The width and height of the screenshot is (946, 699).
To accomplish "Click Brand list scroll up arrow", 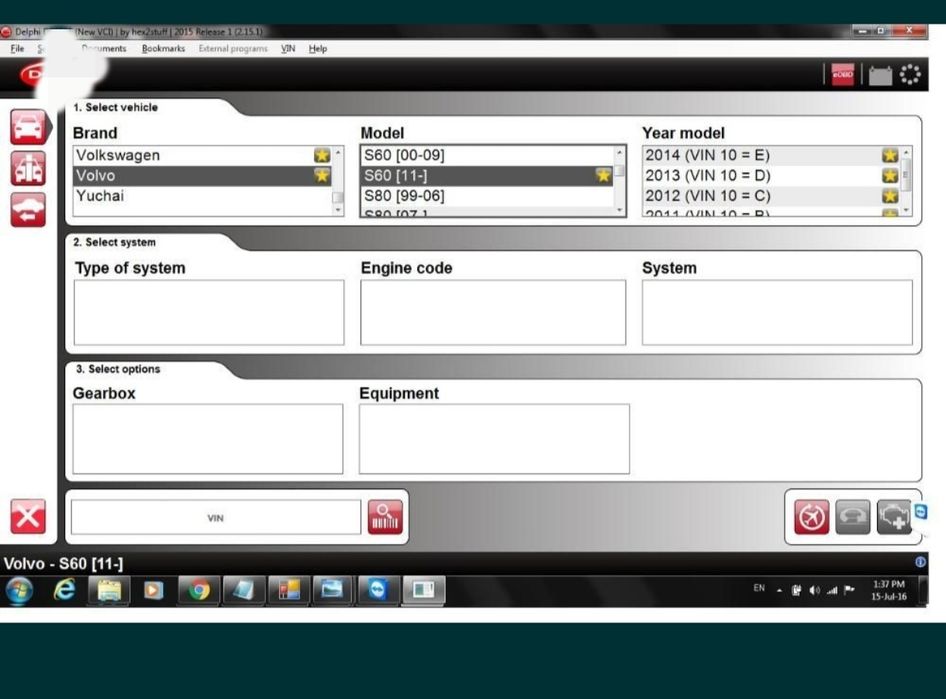I will pos(338,152).
